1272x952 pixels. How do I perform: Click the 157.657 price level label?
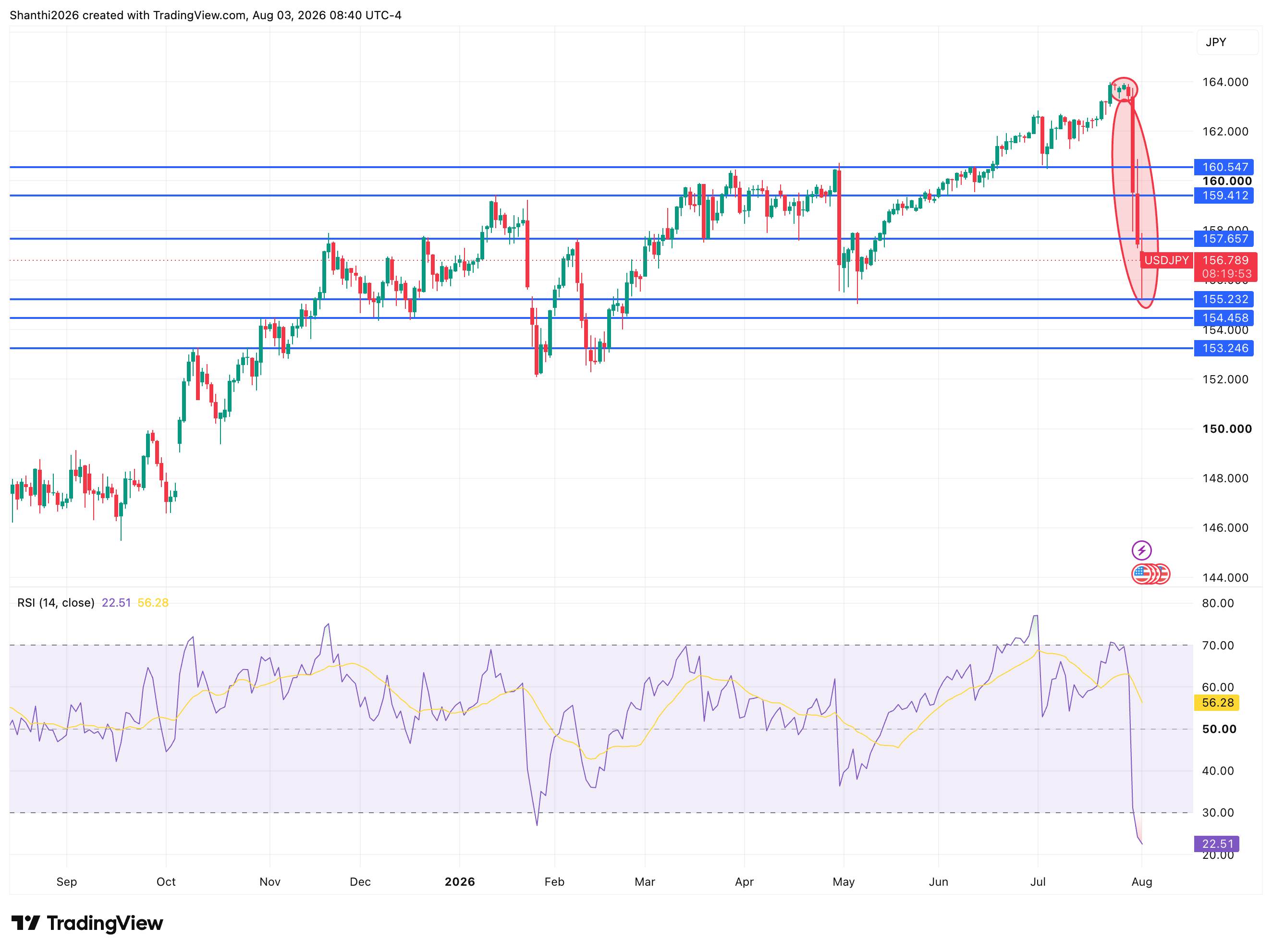point(1223,239)
